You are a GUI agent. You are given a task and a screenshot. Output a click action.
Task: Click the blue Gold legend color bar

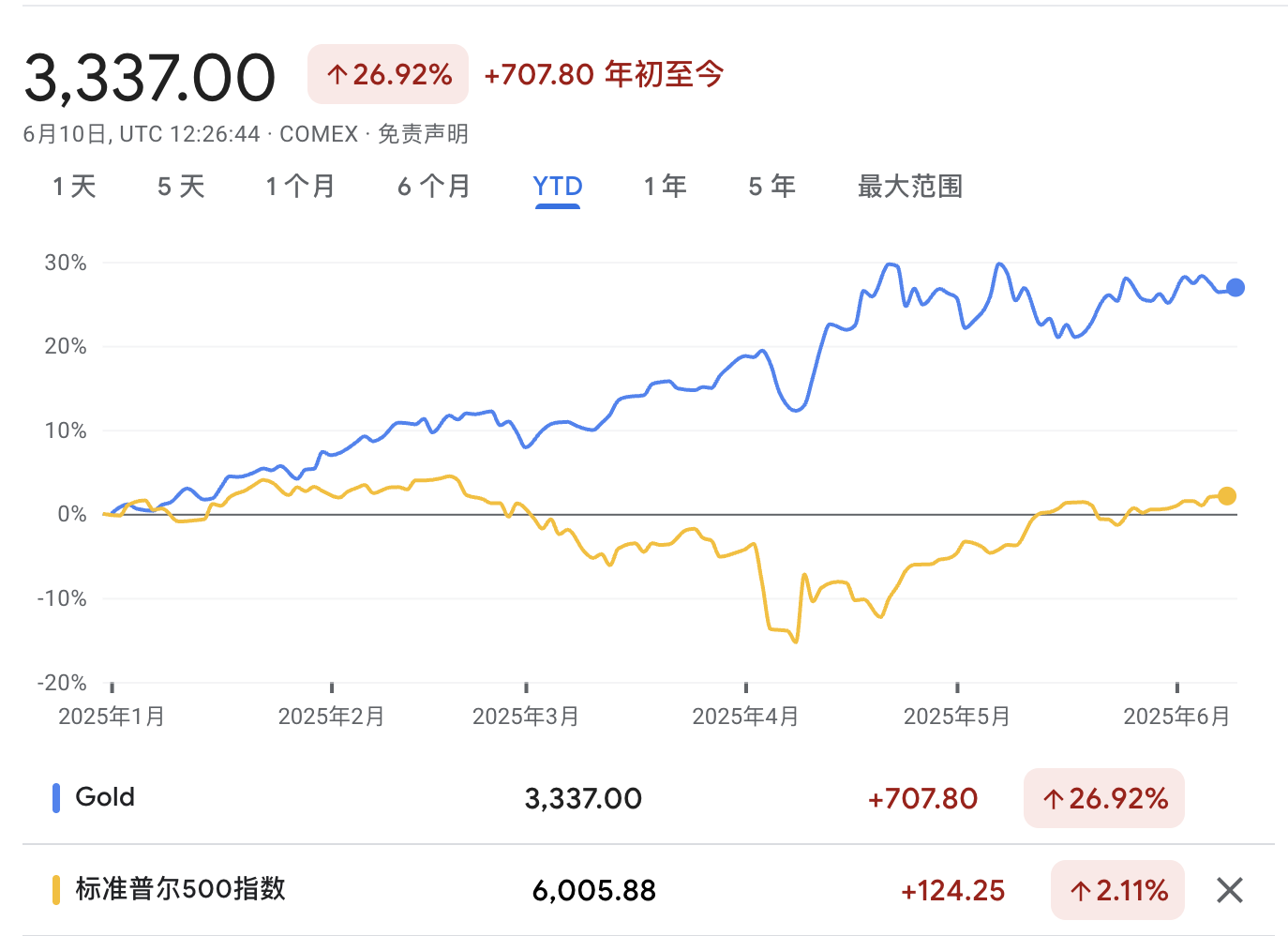(56, 798)
